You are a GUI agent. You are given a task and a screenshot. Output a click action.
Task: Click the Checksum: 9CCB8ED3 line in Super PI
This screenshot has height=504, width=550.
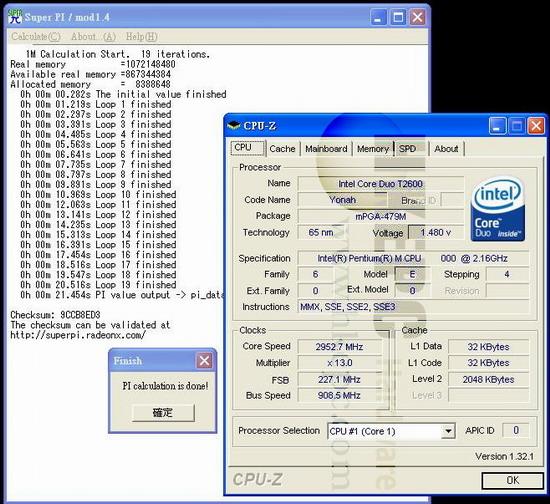tap(55, 315)
